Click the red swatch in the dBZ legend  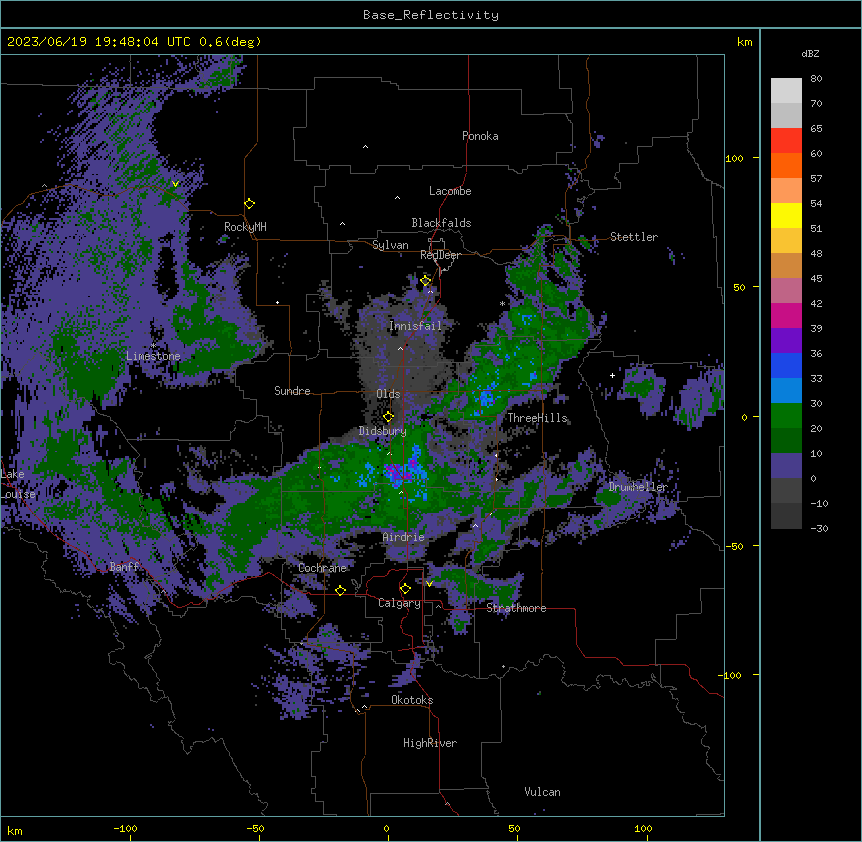(786, 141)
